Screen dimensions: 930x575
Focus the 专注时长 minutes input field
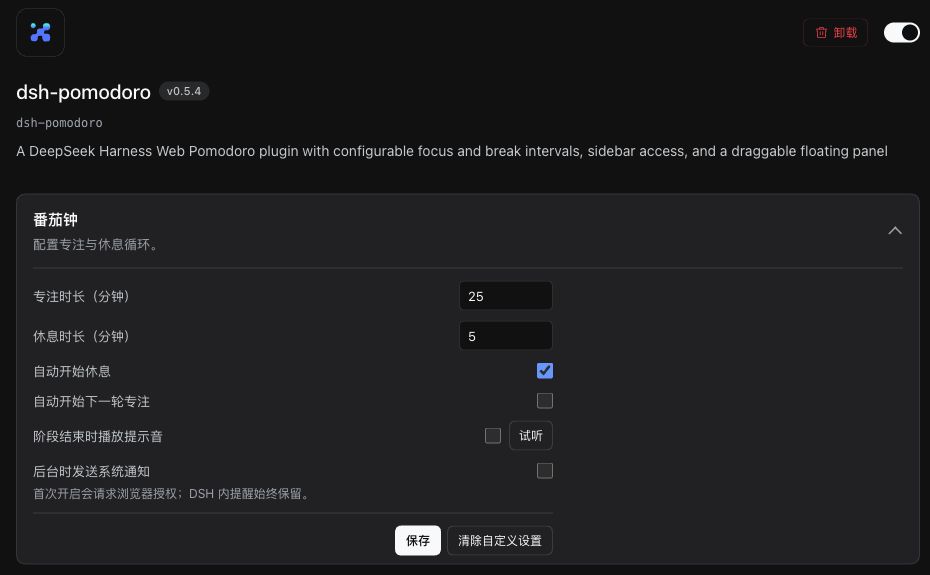click(506, 296)
